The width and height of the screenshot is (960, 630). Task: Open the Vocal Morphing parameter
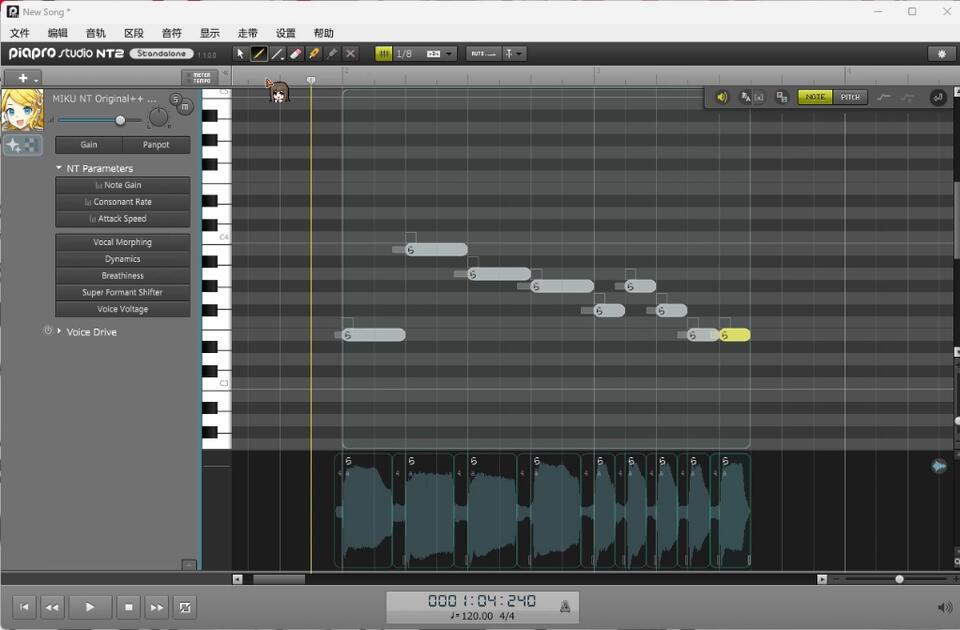[122, 242]
